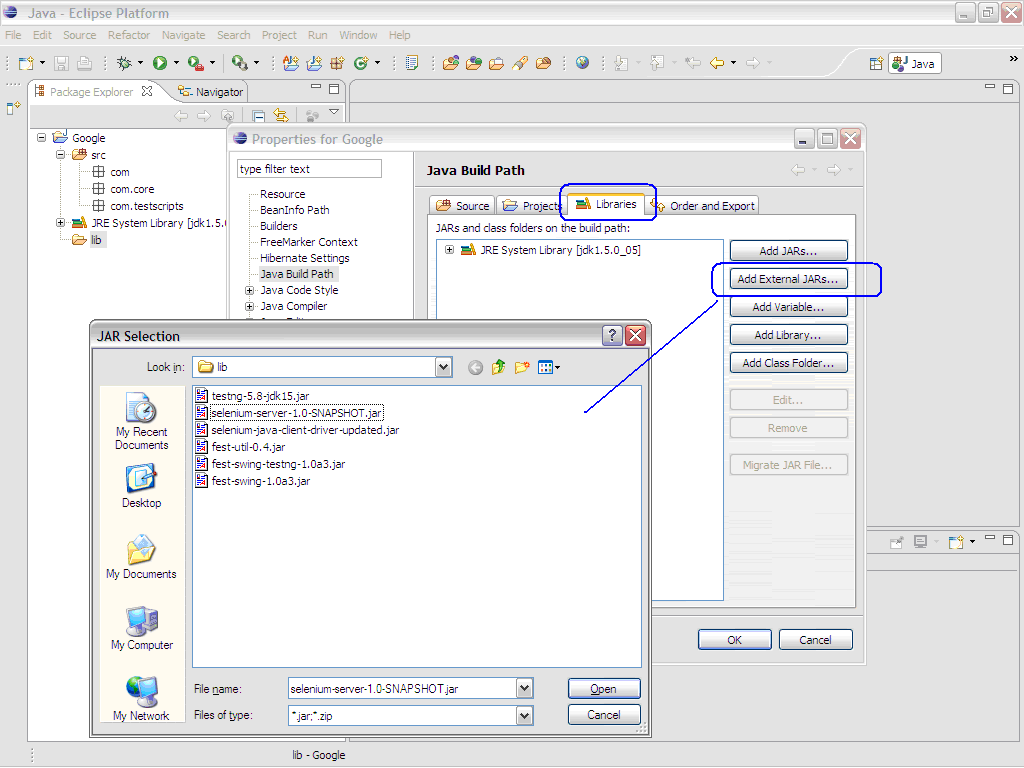The height and width of the screenshot is (768, 1024).
Task: Select com.testscripts package in tree
Action: pos(138,206)
